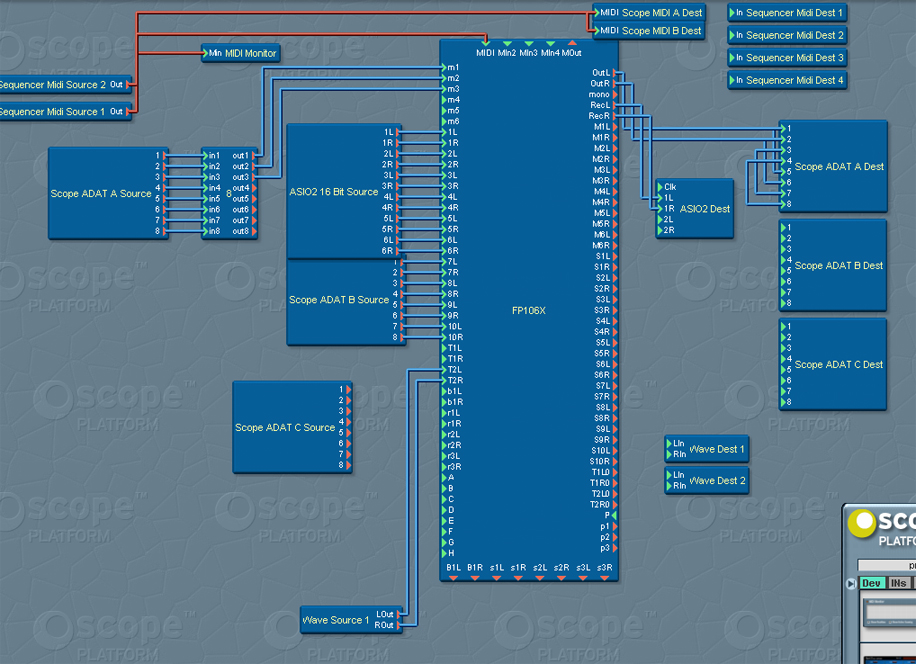
Task: Select the Scope ADAT B Dest module
Action: pos(833,265)
